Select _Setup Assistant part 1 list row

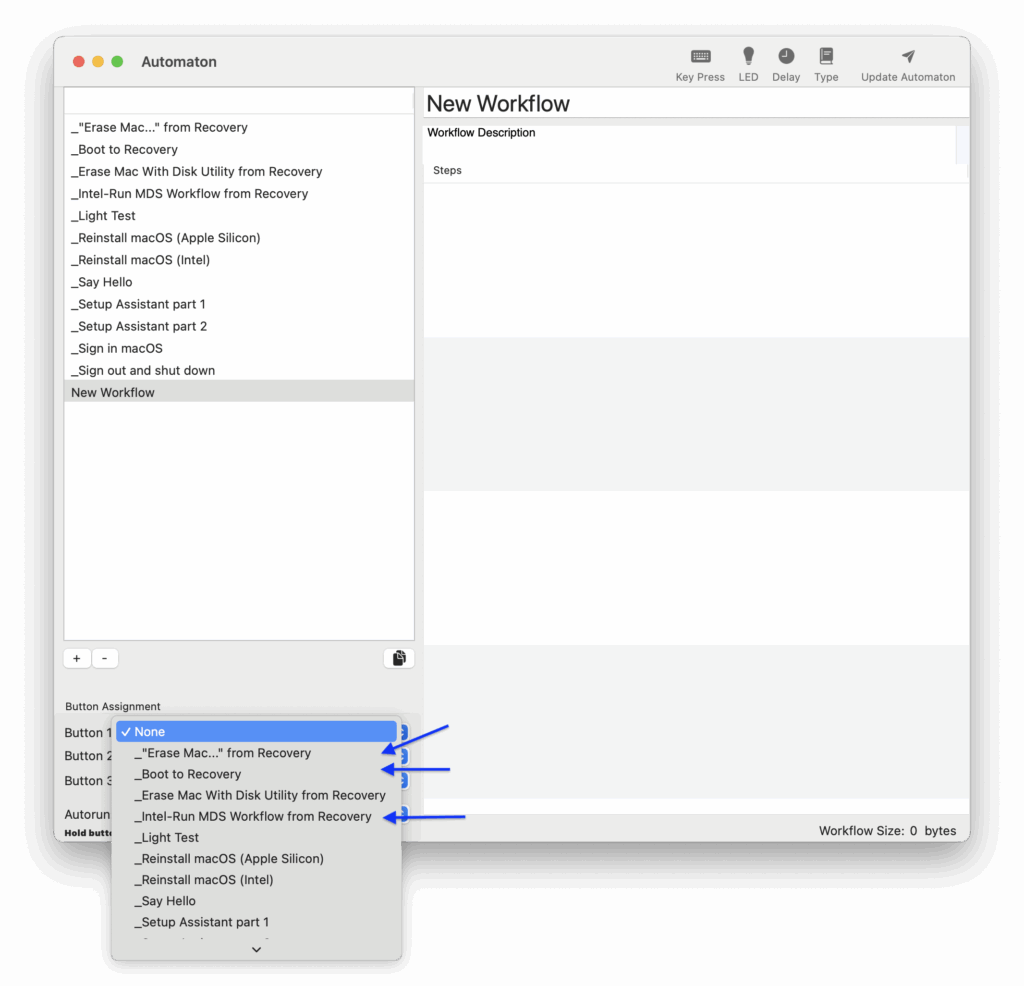pos(239,304)
